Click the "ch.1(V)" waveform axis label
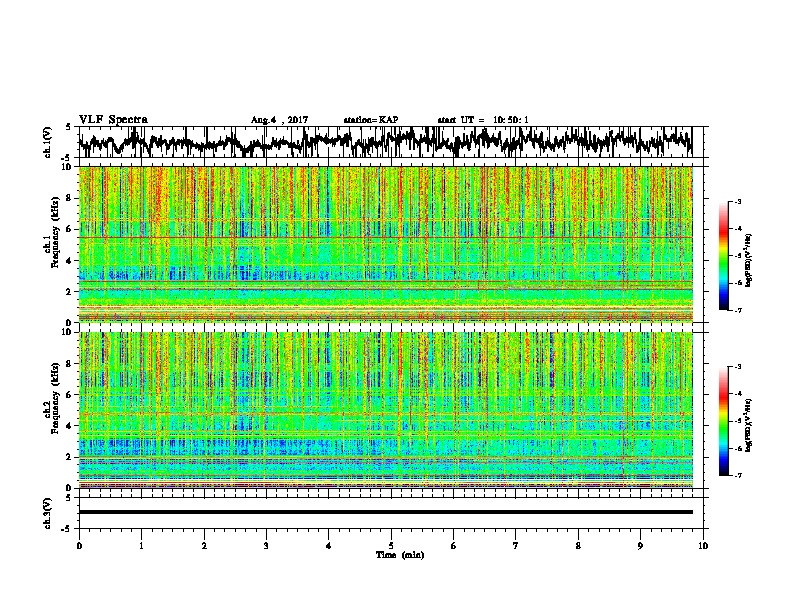The height and width of the screenshot is (612, 792). tap(48, 142)
